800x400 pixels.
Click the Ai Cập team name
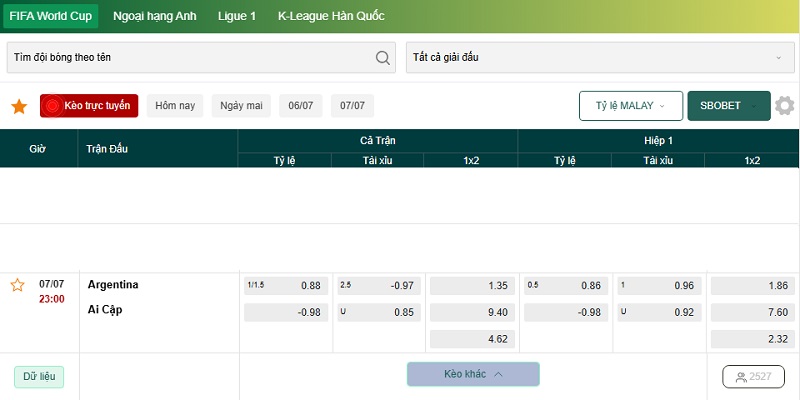pos(105,310)
